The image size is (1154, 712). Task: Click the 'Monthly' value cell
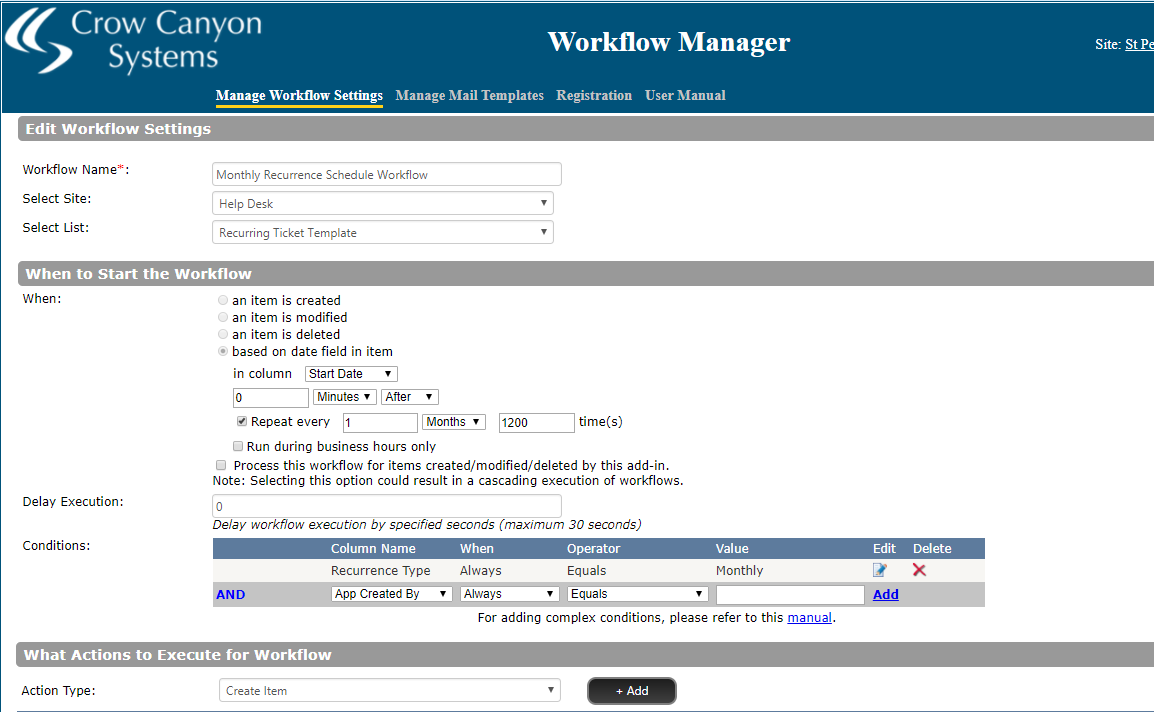click(740, 571)
